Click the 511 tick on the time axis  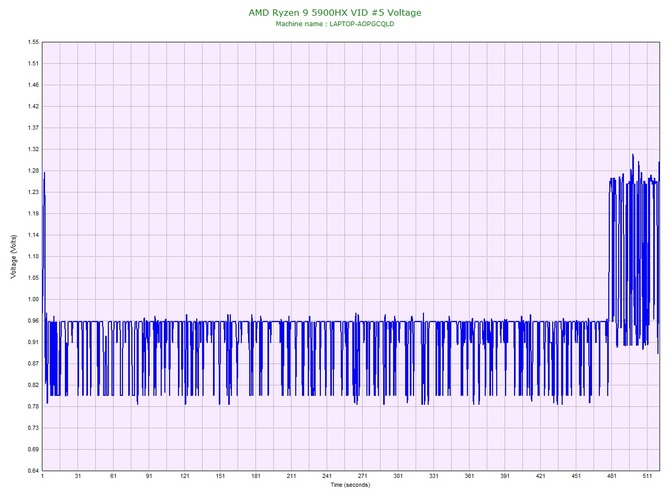point(647,476)
